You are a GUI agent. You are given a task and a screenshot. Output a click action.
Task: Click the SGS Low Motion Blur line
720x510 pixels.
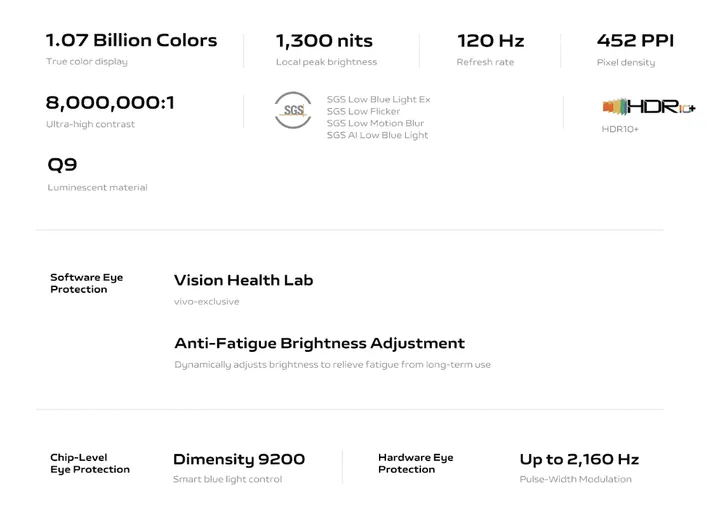tap(375, 124)
